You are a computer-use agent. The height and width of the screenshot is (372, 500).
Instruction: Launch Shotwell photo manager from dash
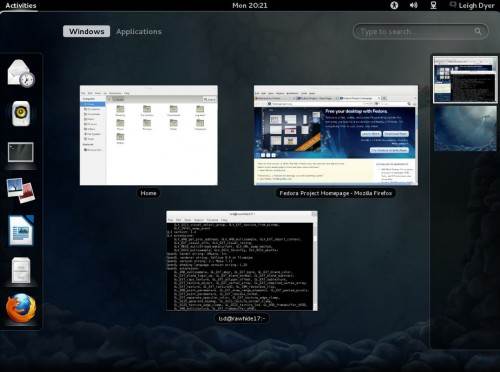coord(21,191)
